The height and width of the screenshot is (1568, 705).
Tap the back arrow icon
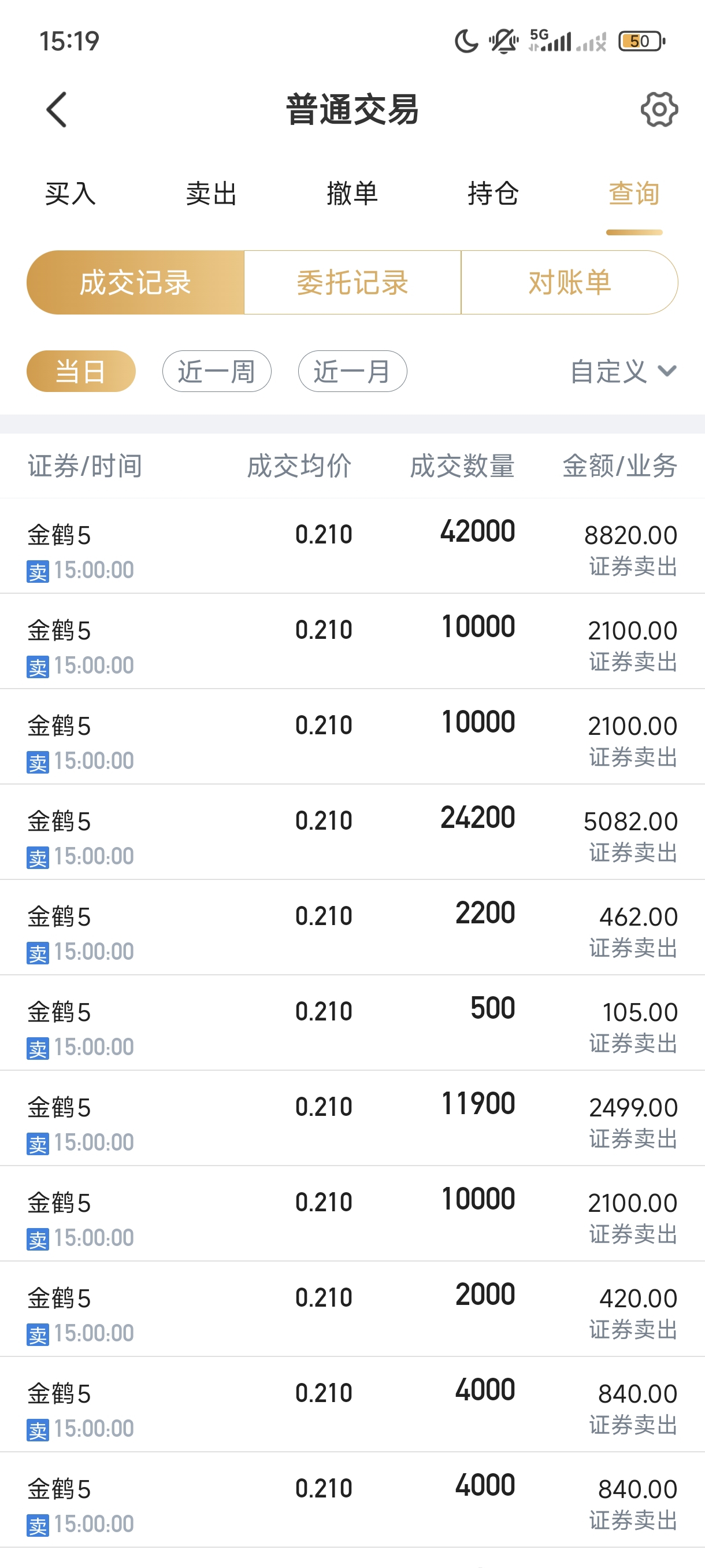pyautogui.click(x=57, y=110)
